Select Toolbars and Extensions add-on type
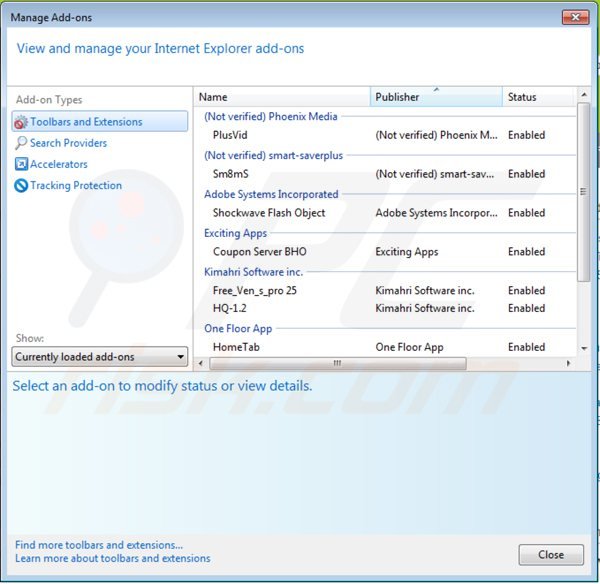Image resolution: width=600 pixels, height=584 pixels. pyautogui.click(x=99, y=122)
